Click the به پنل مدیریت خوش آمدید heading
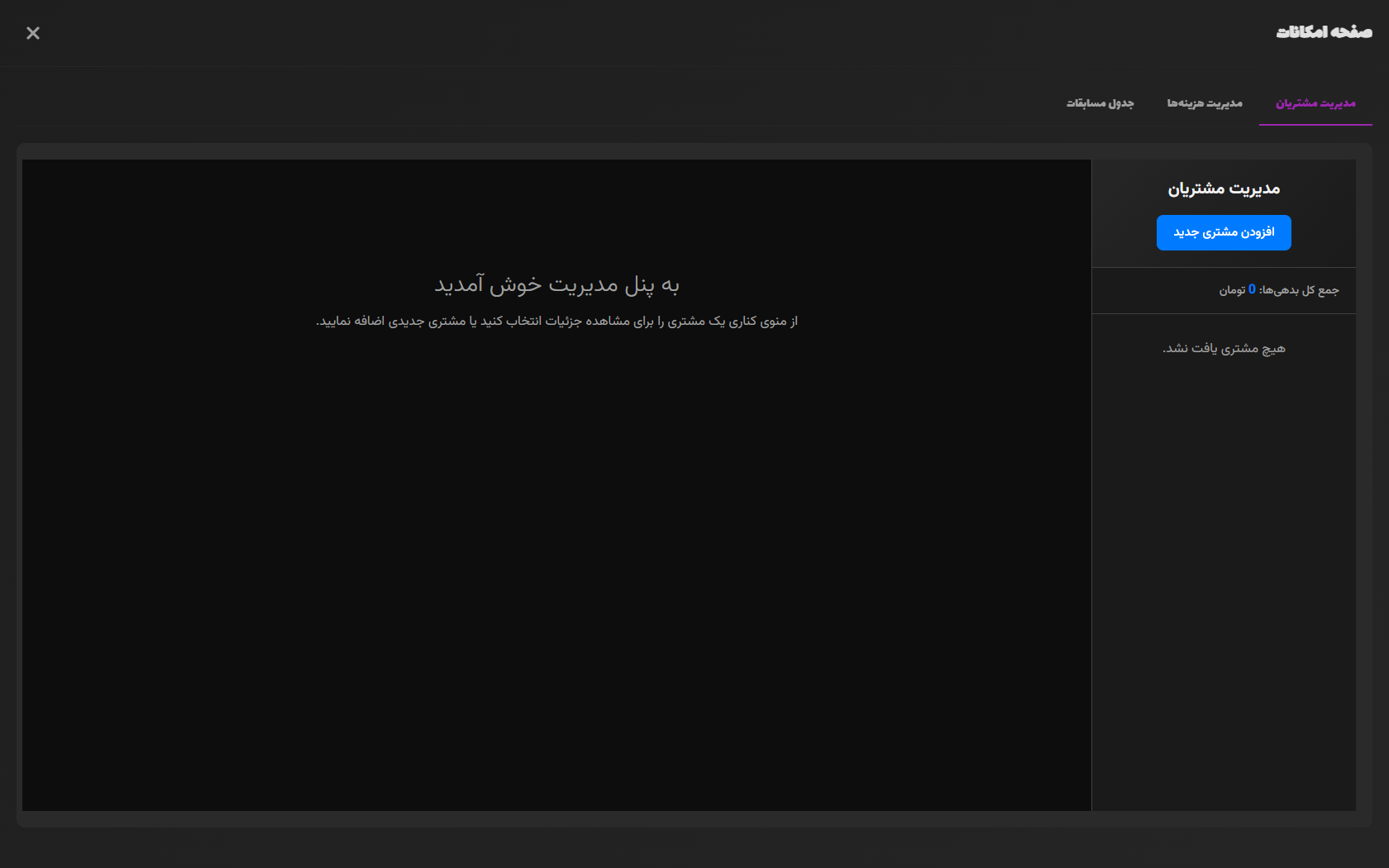This screenshot has width=1389, height=868. [x=556, y=285]
